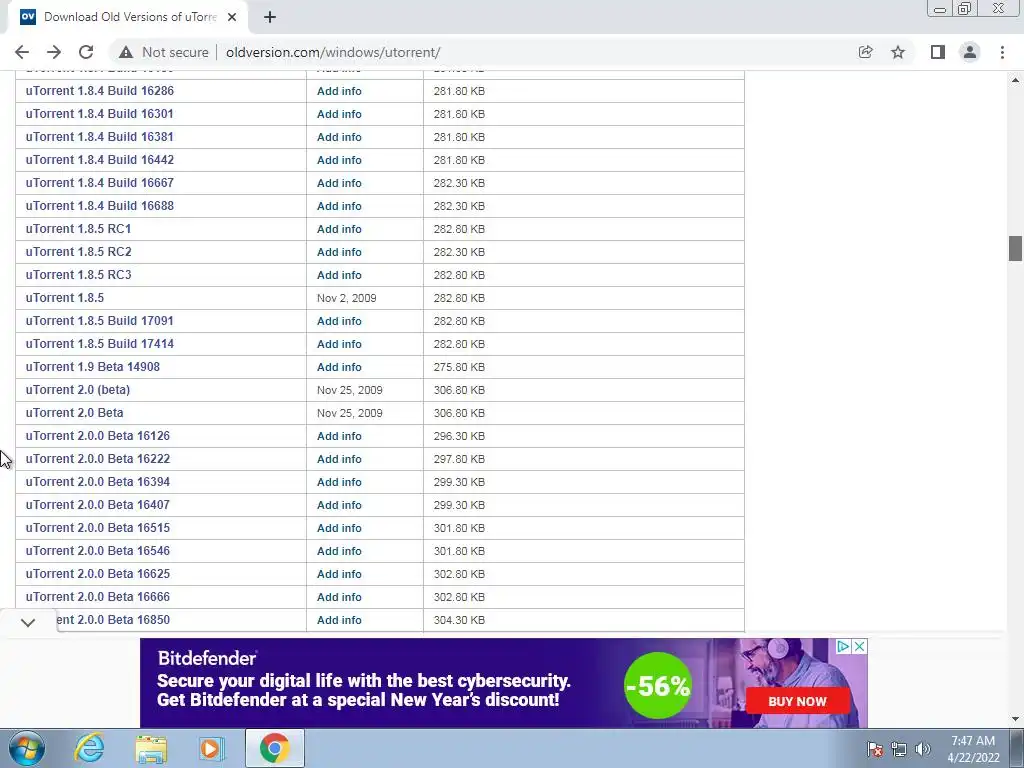Screen dimensions: 1024x768
Task: Open uTorrent 2.0.0 Beta 16394 link
Action: tap(98, 481)
